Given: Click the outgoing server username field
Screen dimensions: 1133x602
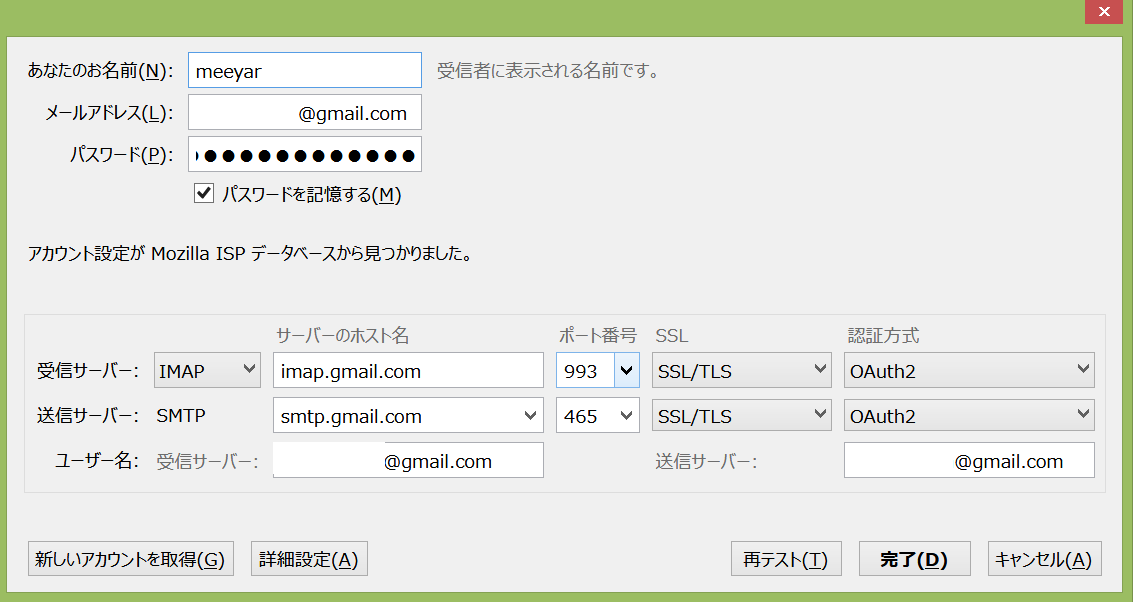Looking at the screenshot, I should [x=968, y=461].
